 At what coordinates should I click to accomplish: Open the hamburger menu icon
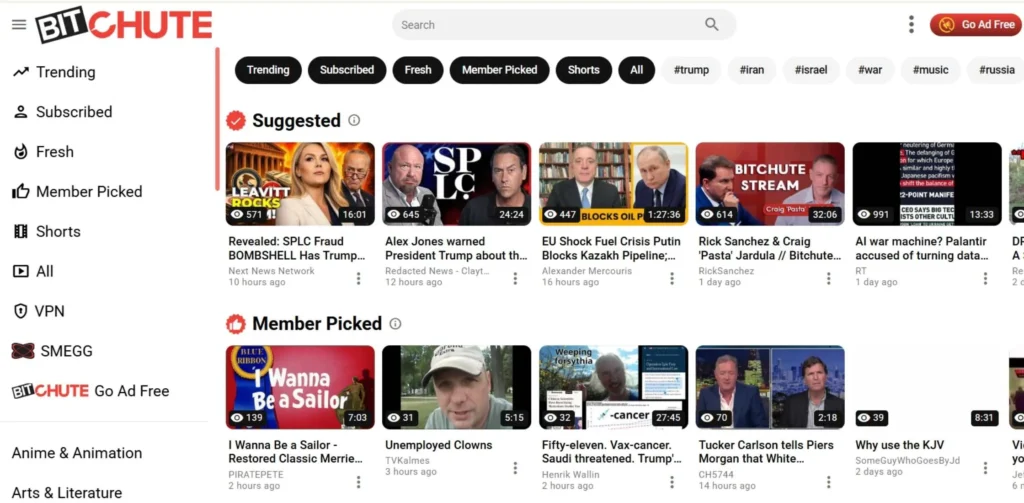pyautogui.click(x=19, y=25)
